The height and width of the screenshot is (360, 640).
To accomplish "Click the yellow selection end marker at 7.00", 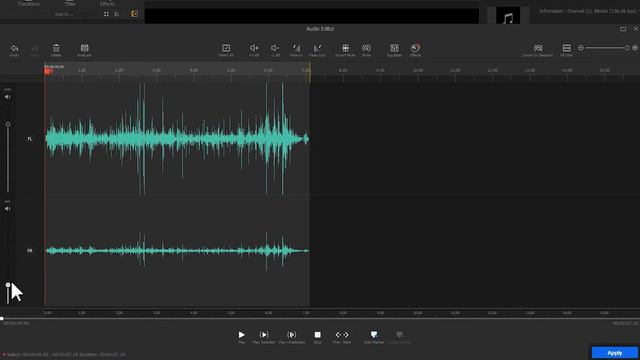I will coord(310,72).
